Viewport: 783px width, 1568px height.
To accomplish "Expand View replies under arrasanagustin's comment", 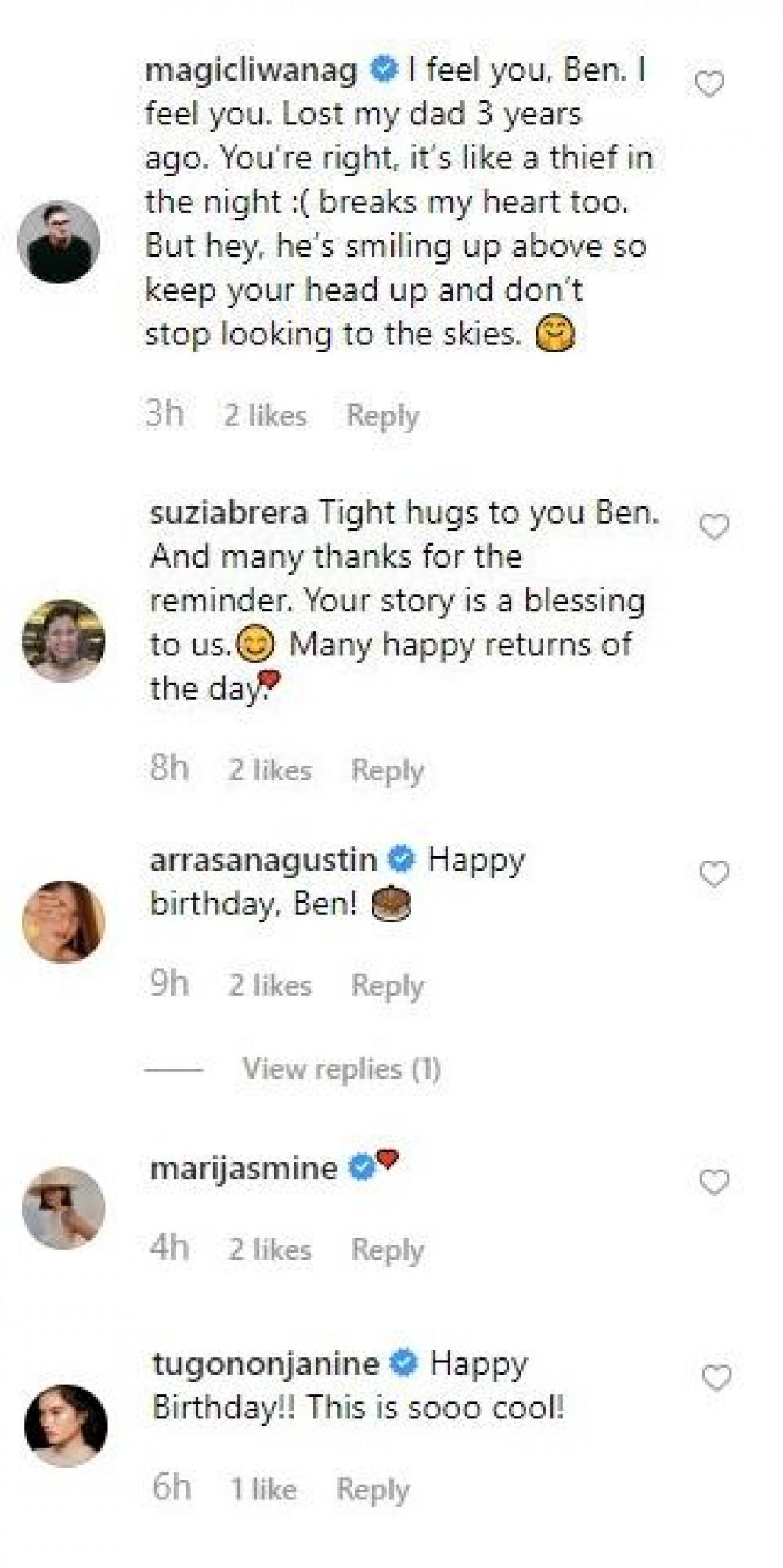I will (342, 1067).
